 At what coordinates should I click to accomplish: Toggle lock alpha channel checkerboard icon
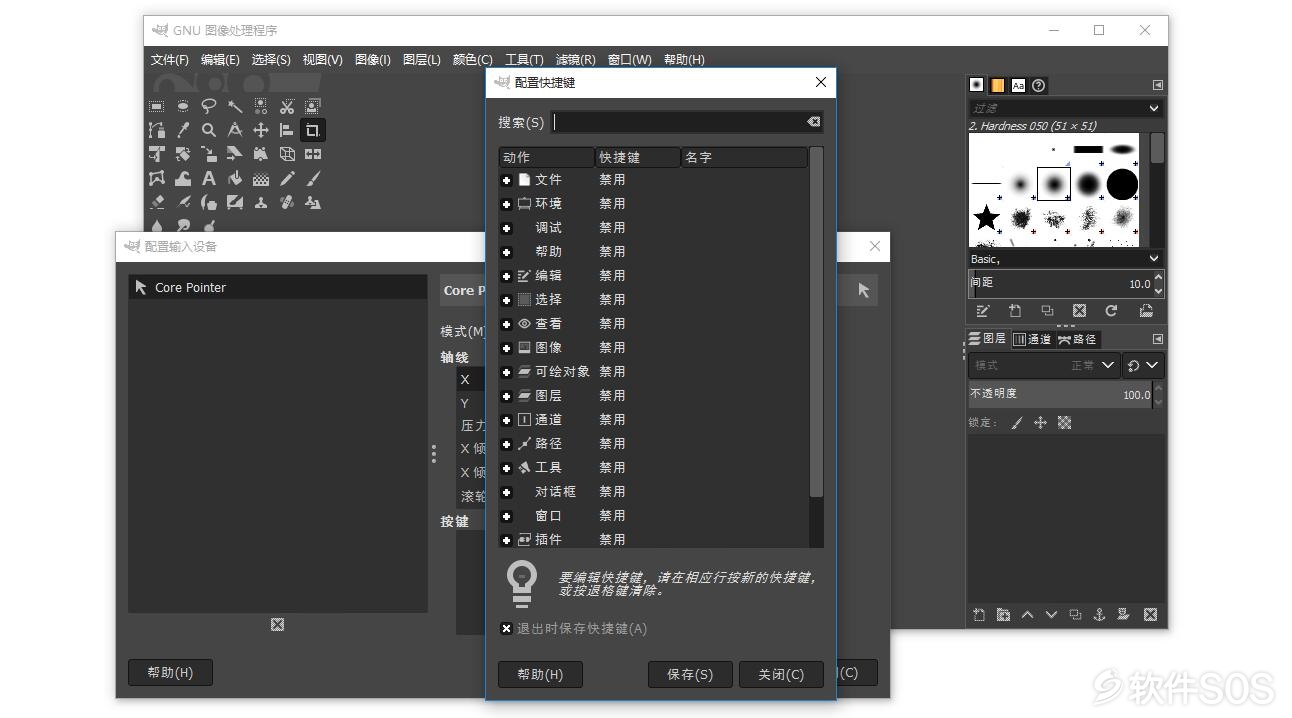coord(1064,423)
